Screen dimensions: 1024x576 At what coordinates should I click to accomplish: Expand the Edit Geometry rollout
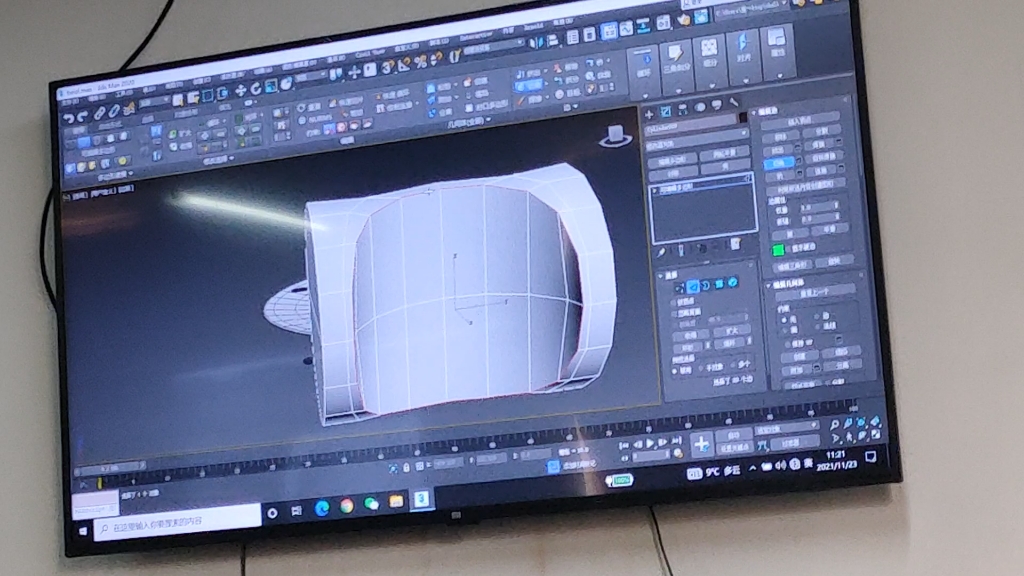tap(788, 285)
